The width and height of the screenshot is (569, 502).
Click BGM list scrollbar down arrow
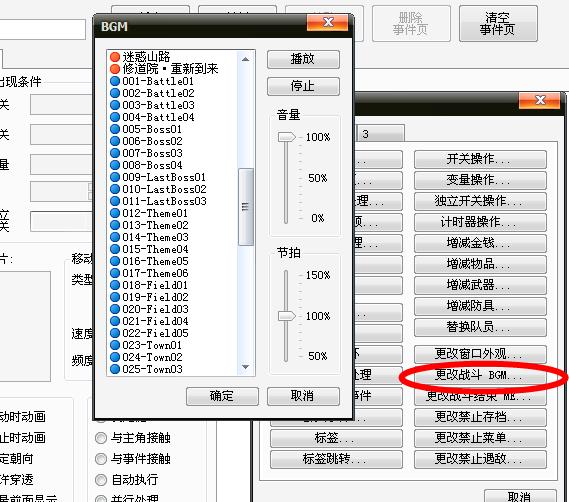pyautogui.click(x=245, y=367)
